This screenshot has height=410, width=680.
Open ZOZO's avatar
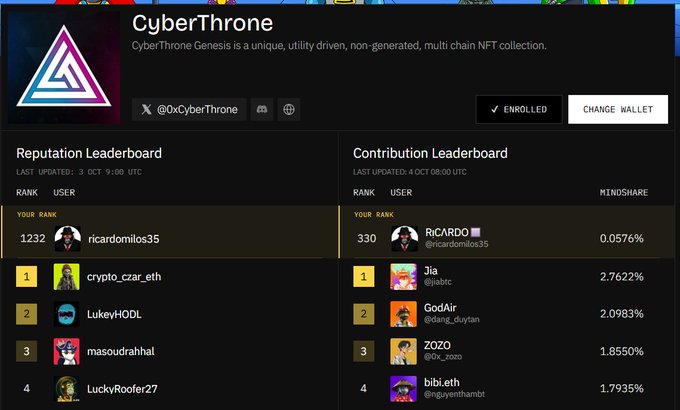[403, 351]
